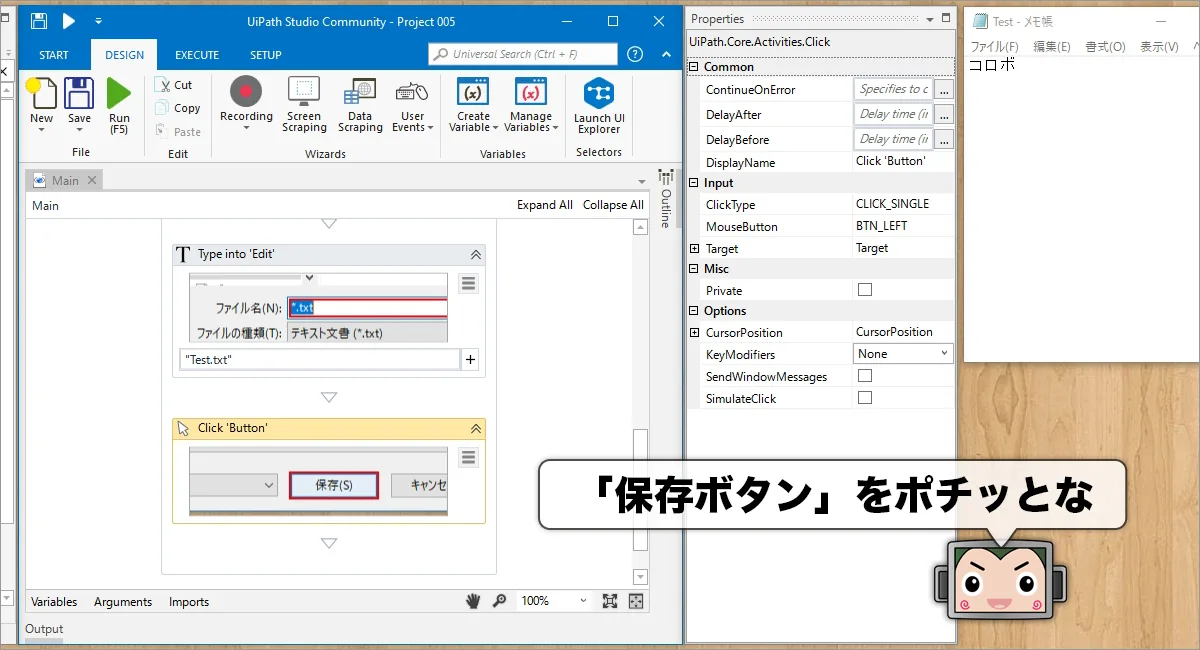Image resolution: width=1200 pixels, height=650 pixels.
Task: Toggle the Private checkbox
Action: (865, 290)
